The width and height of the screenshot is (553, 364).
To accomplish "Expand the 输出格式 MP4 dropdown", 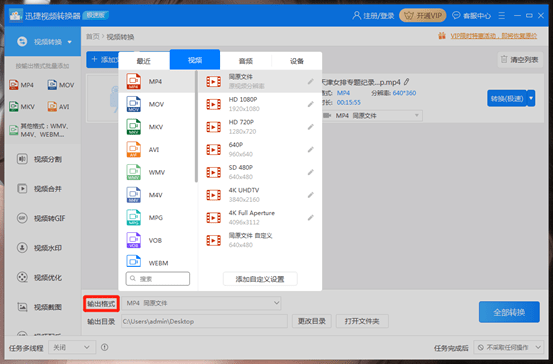I will tap(201, 303).
